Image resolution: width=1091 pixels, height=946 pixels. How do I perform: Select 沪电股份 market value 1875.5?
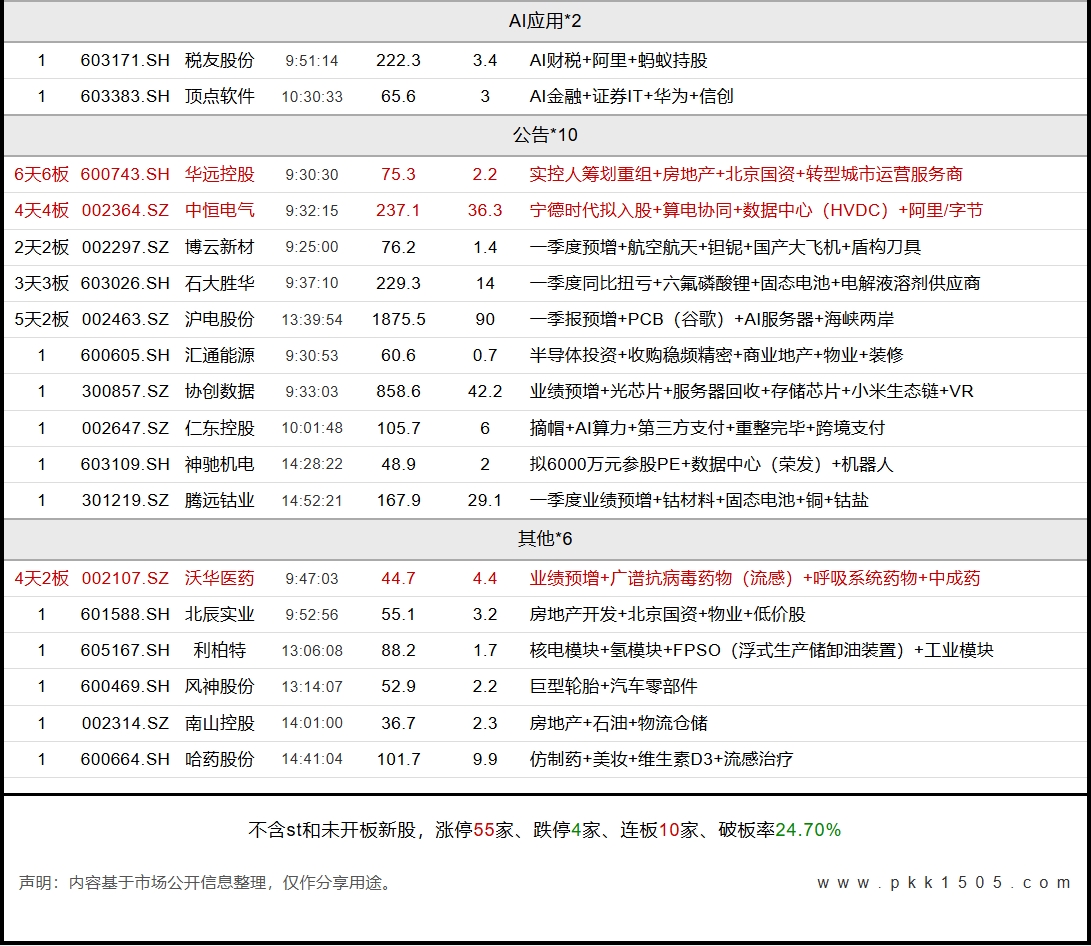click(x=398, y=319)
